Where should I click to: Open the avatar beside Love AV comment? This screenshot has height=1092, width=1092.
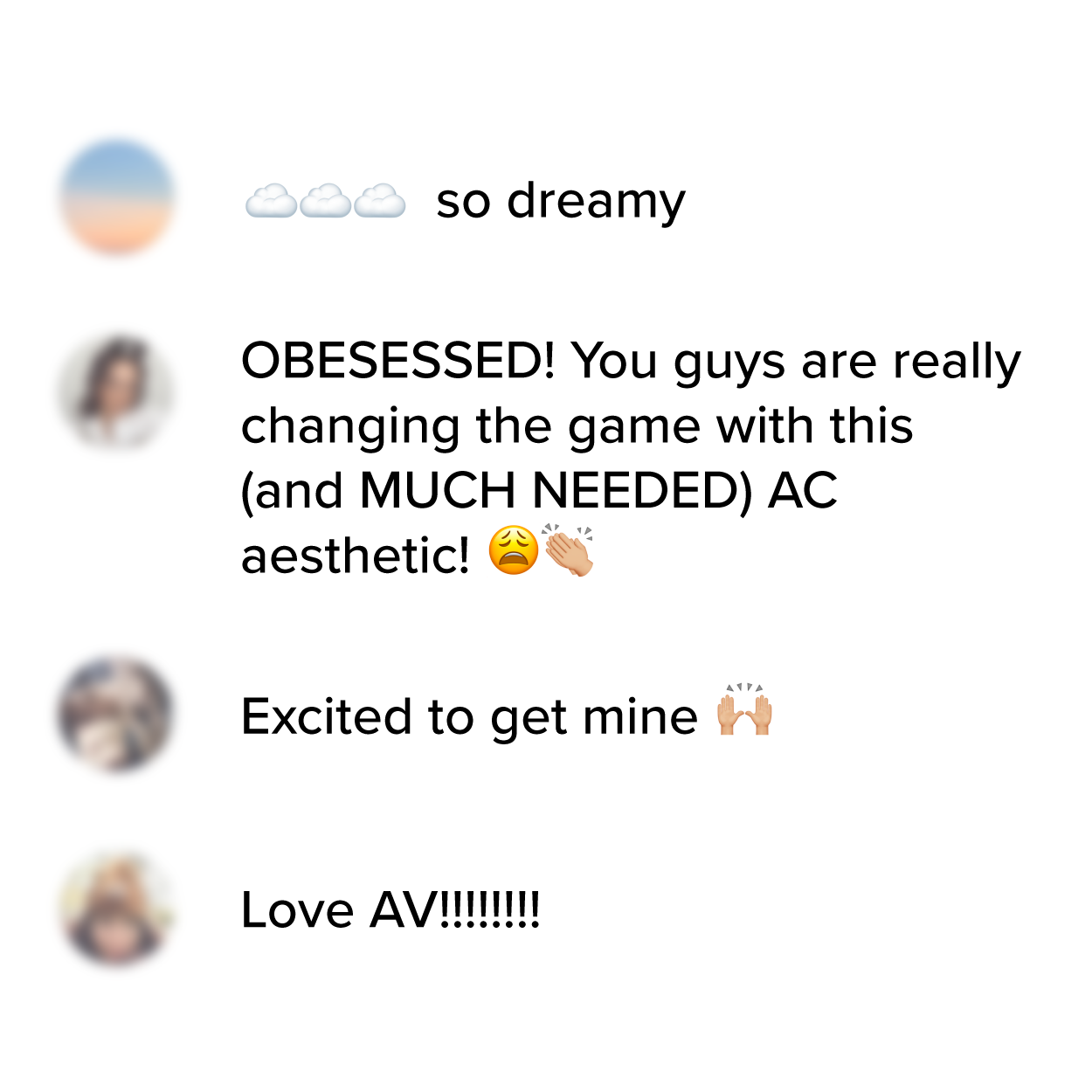click(117, 909)
